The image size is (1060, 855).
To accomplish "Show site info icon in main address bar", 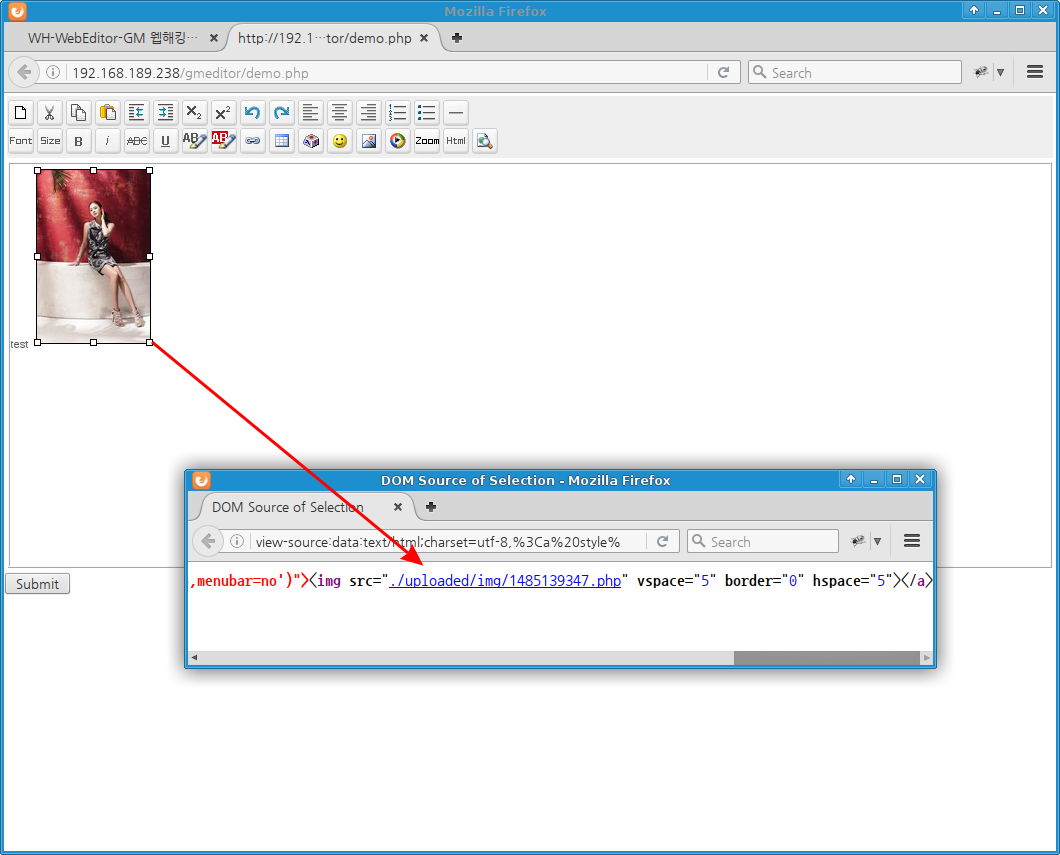I will (x=53, y=72).
